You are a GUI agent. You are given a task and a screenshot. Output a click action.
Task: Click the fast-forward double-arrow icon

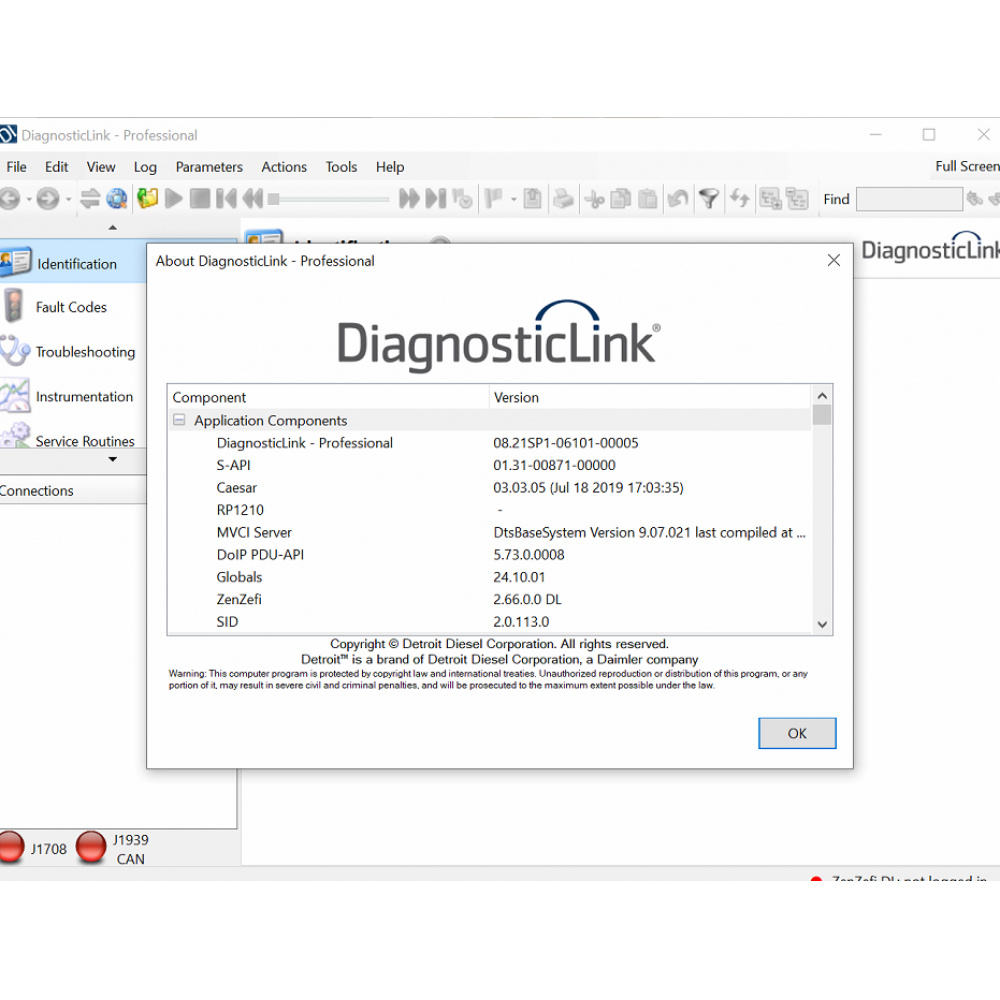pyautogui.click(x=409, y=199)
